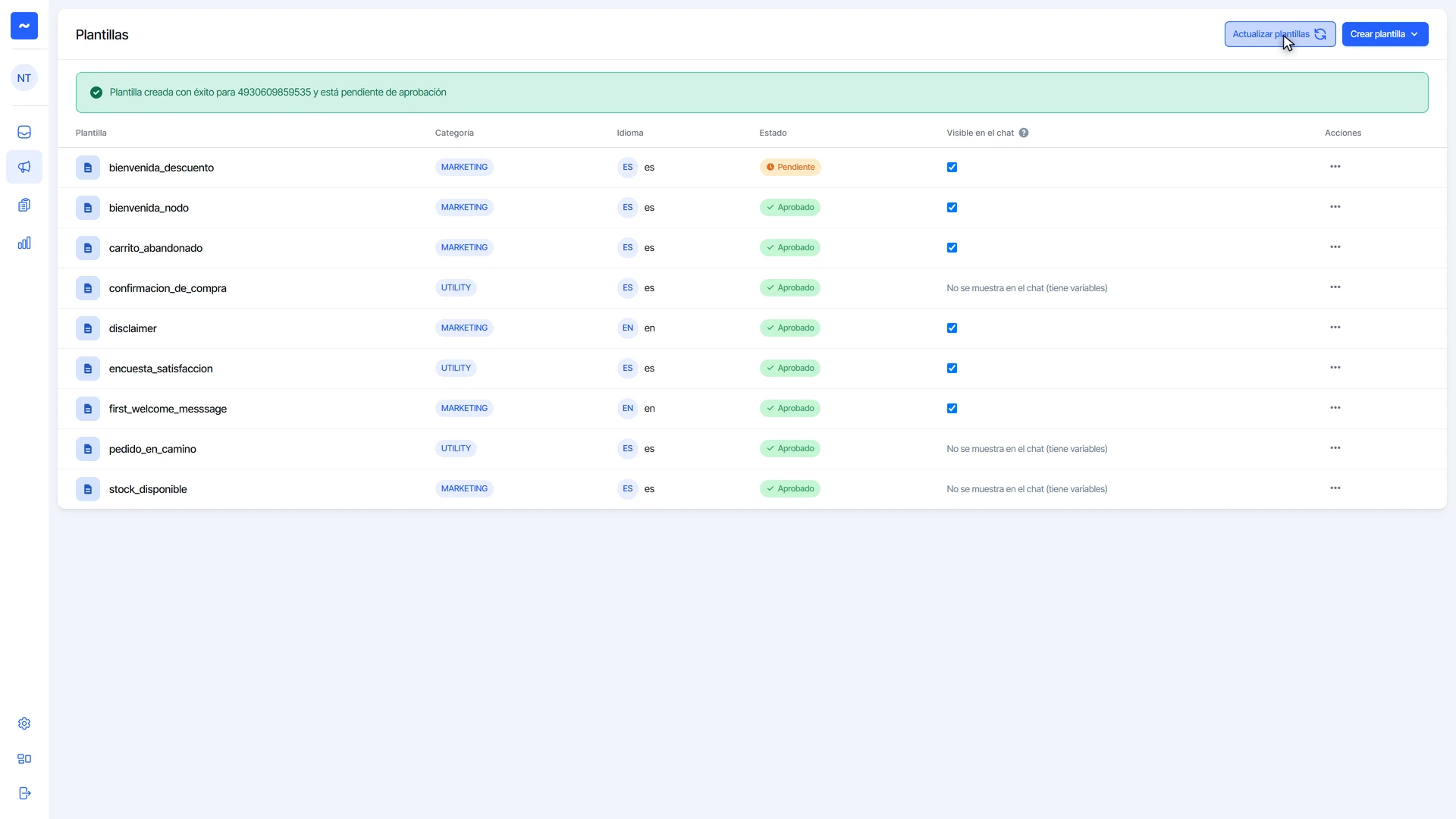
Task: Open the bienvenida_nodo template name
Action: point(149,208)
